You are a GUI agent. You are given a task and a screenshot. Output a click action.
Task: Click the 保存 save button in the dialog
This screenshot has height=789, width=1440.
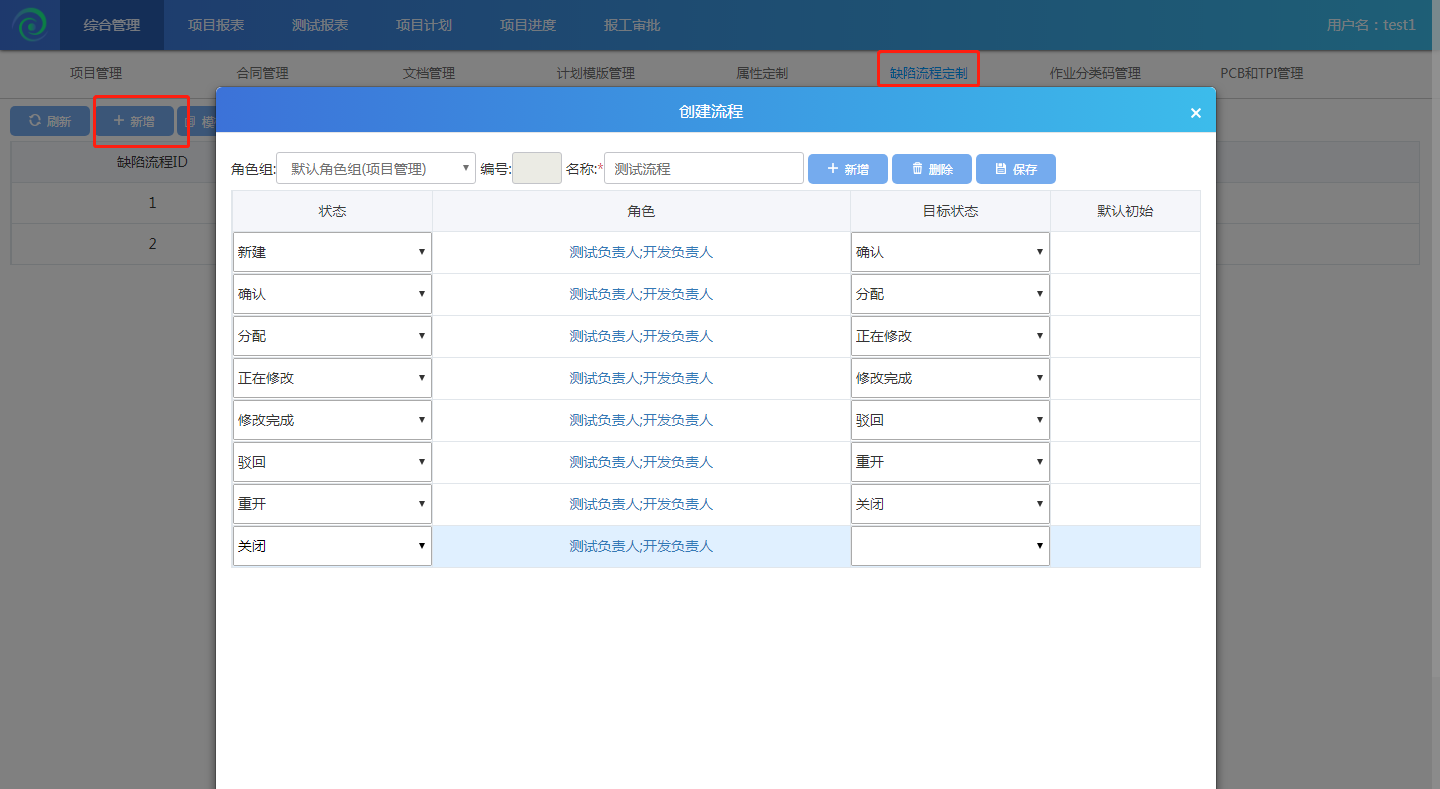1015,169
